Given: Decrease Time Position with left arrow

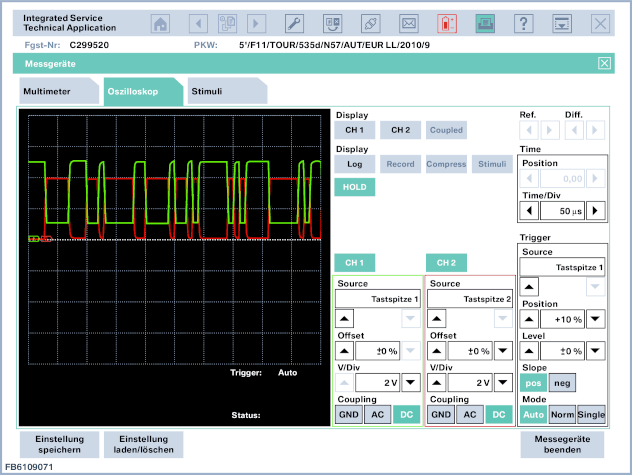Looking at the screenshot, I should (x=529, y=178).
